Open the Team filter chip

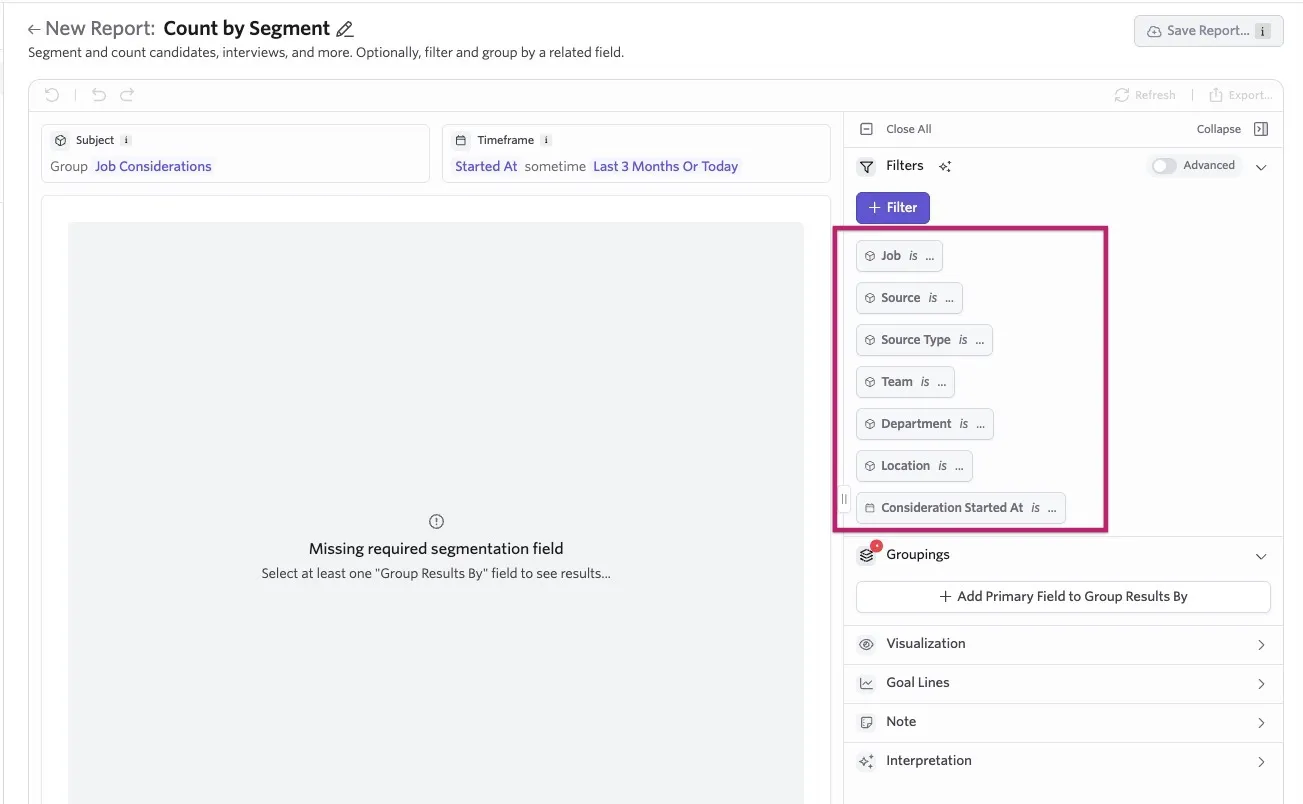pos(905,382)
